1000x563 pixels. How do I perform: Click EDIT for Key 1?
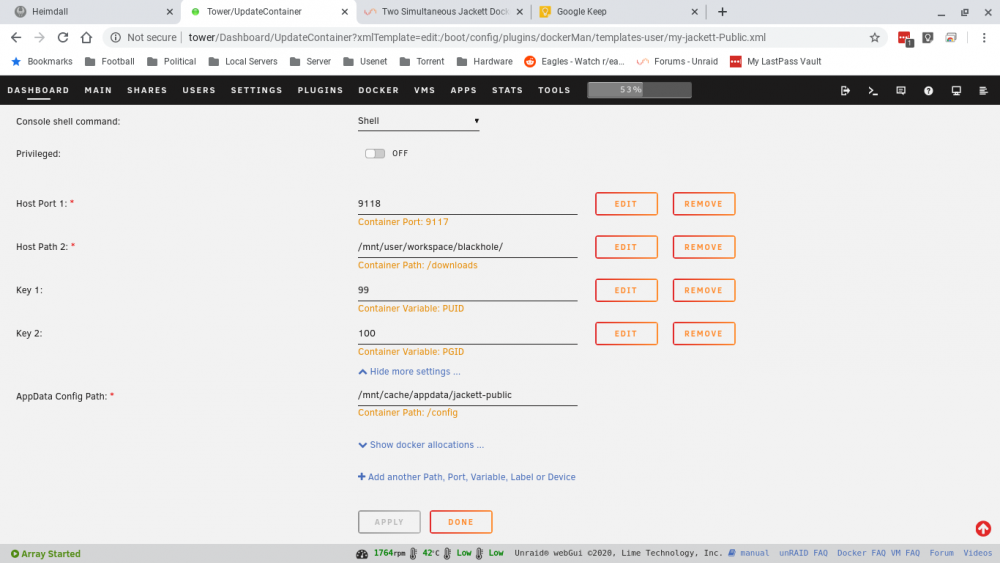click(626, 290)
